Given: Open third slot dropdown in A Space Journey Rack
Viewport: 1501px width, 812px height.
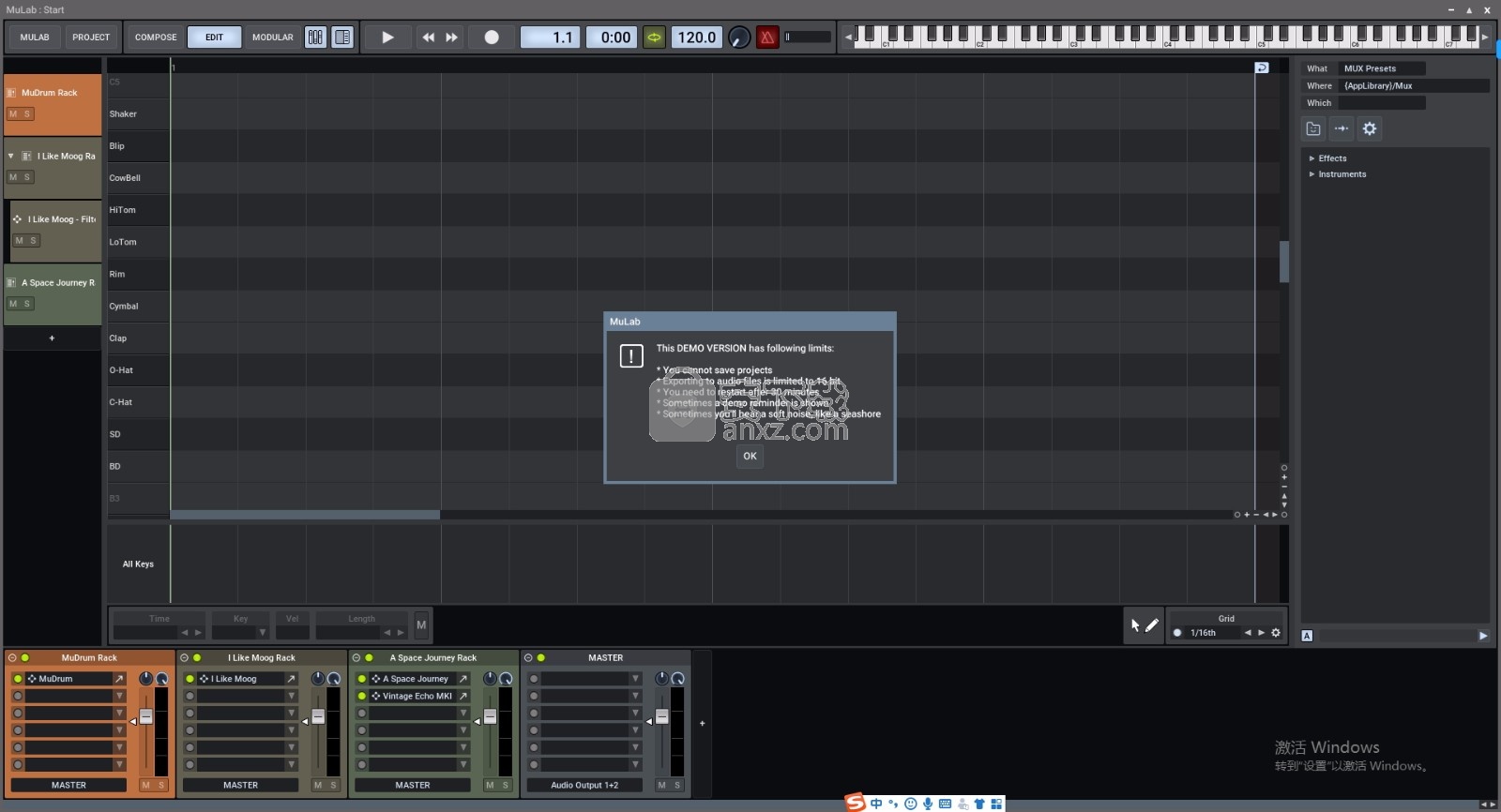Looking at the screenshot, I should click(x=462, y=713).
